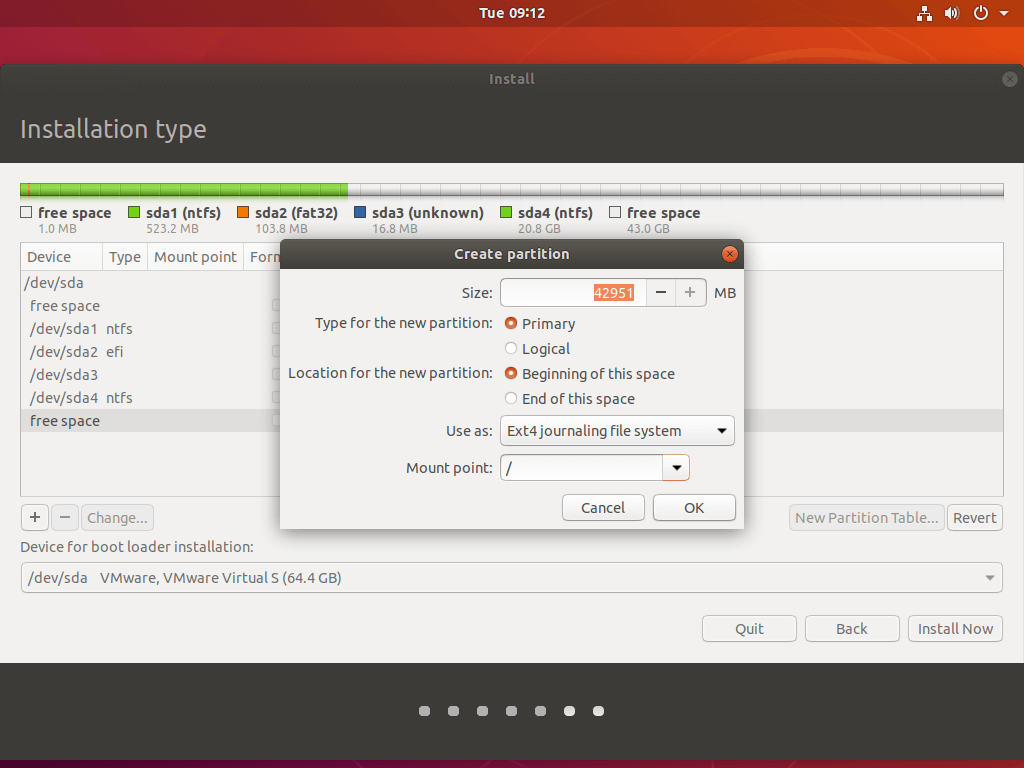The image size is (1024, 768).
Task: Choose Beginning of this space location
Action: click(x=511, y=374)
